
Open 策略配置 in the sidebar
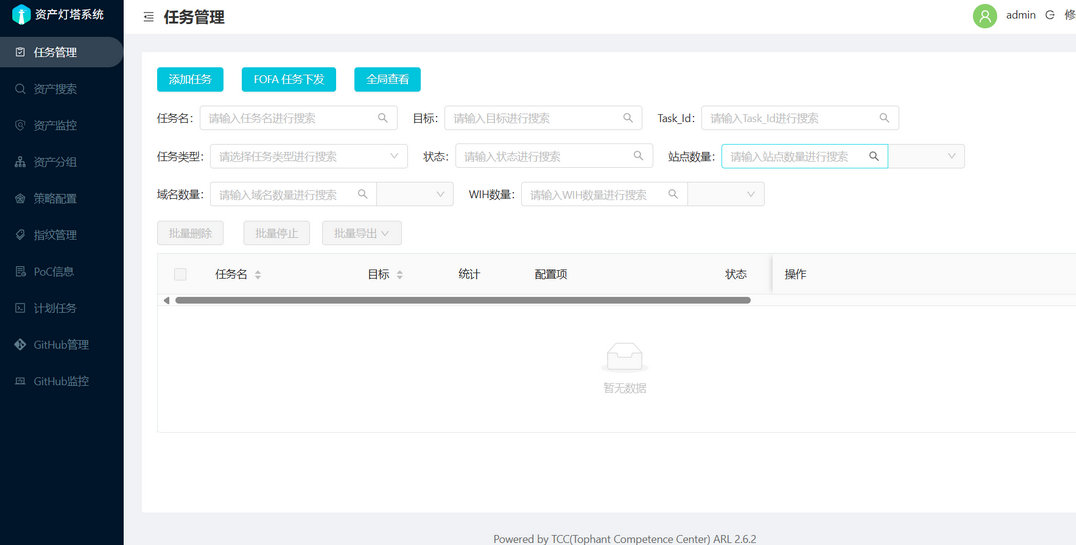tap(62, 198)
